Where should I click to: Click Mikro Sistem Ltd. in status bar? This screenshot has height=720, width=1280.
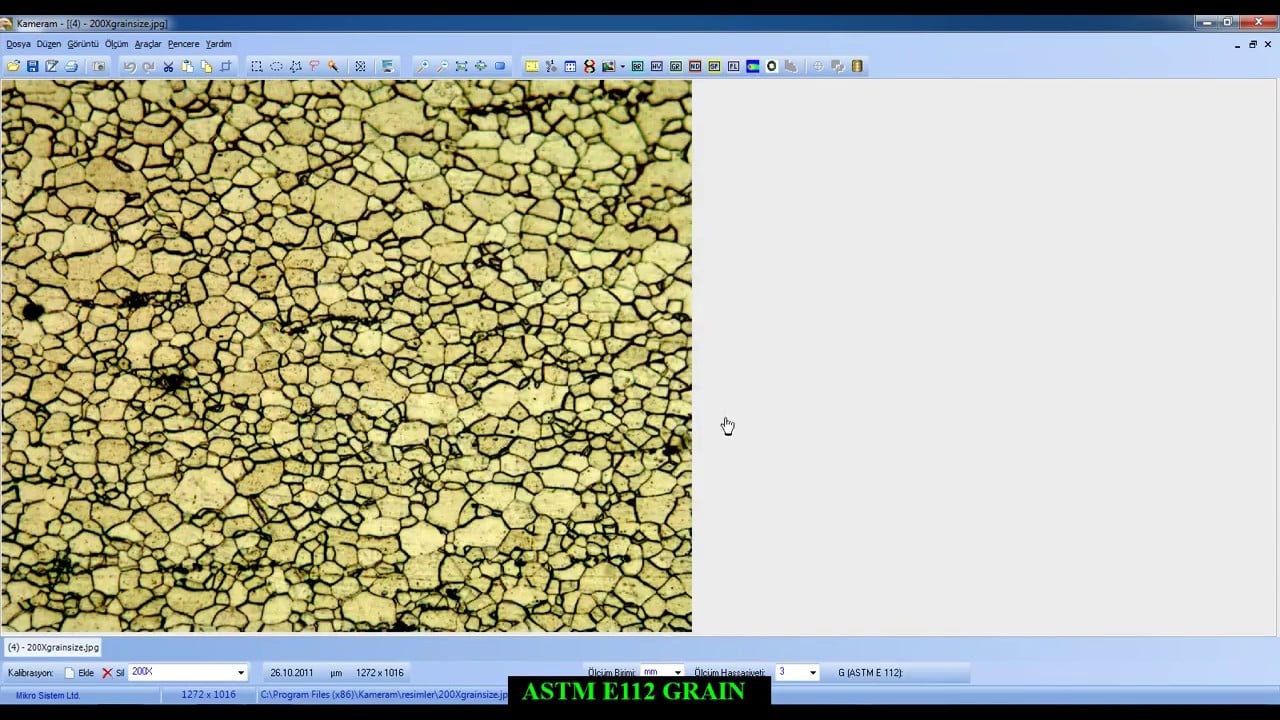tap(48, 695)
